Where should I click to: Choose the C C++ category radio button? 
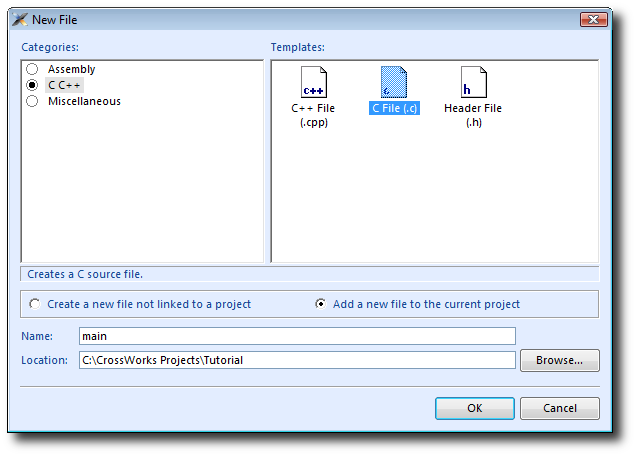[x=33, y=85]
